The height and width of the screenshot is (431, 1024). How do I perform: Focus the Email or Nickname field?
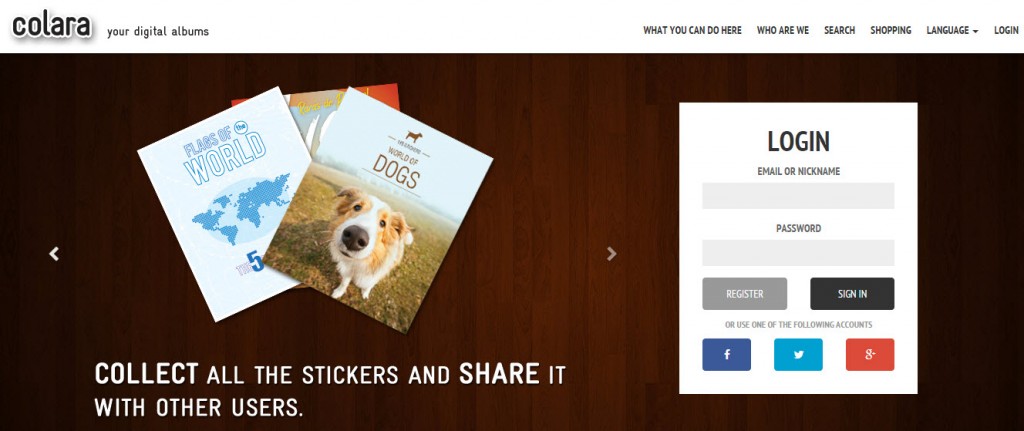click(798, 196)
